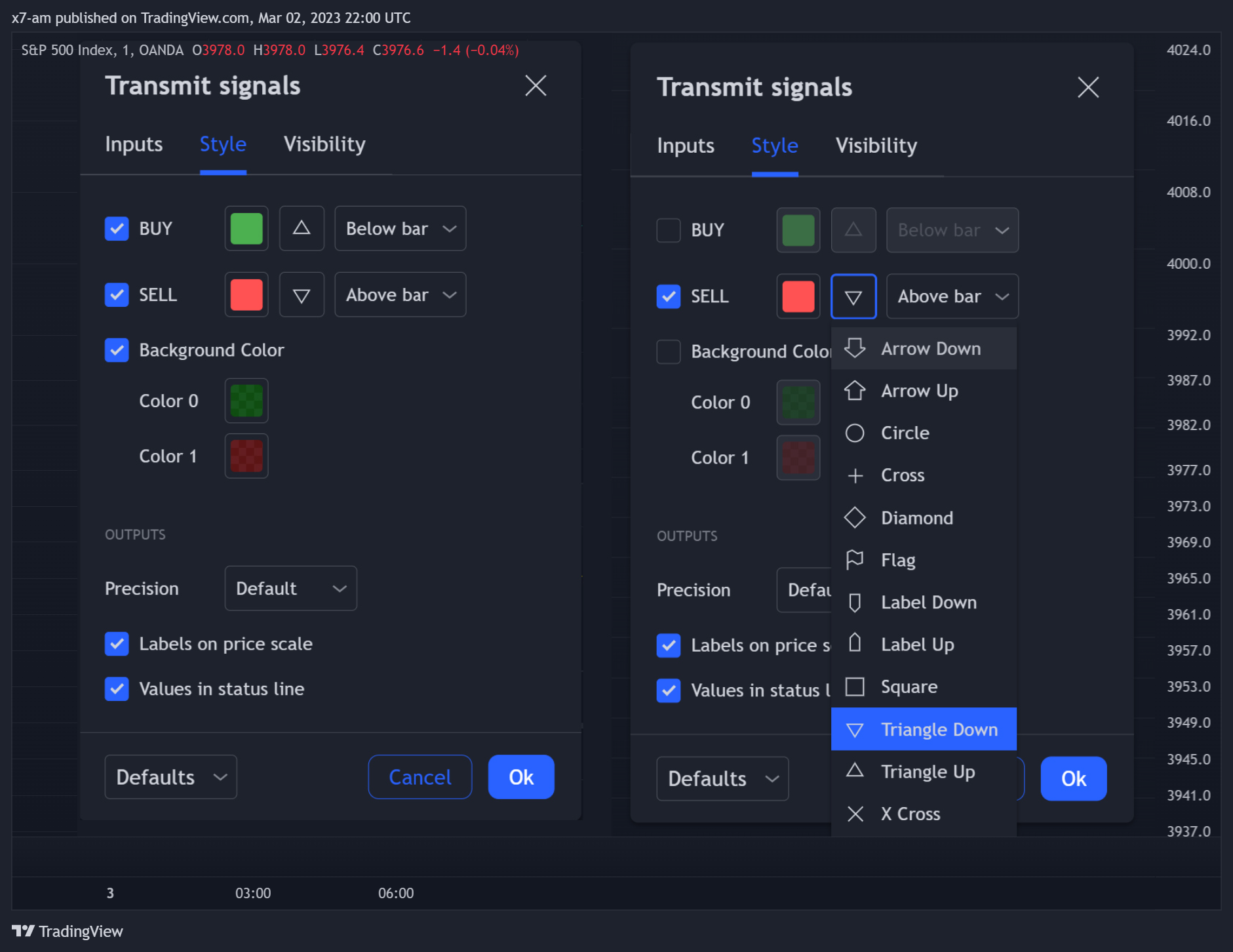Click 4000.0 on price scale

pos(1188,264)
